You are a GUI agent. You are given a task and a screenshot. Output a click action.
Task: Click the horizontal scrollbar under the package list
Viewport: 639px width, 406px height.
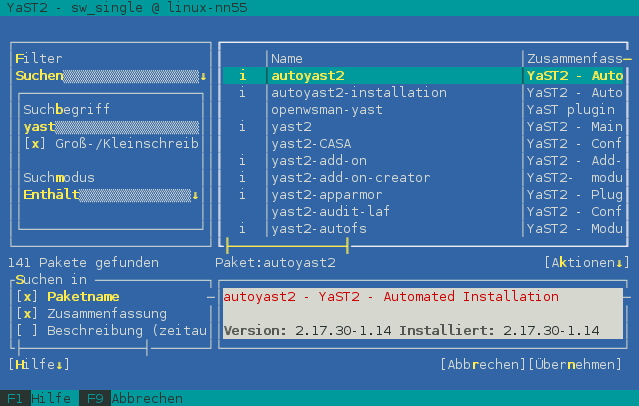coord(287,246)
